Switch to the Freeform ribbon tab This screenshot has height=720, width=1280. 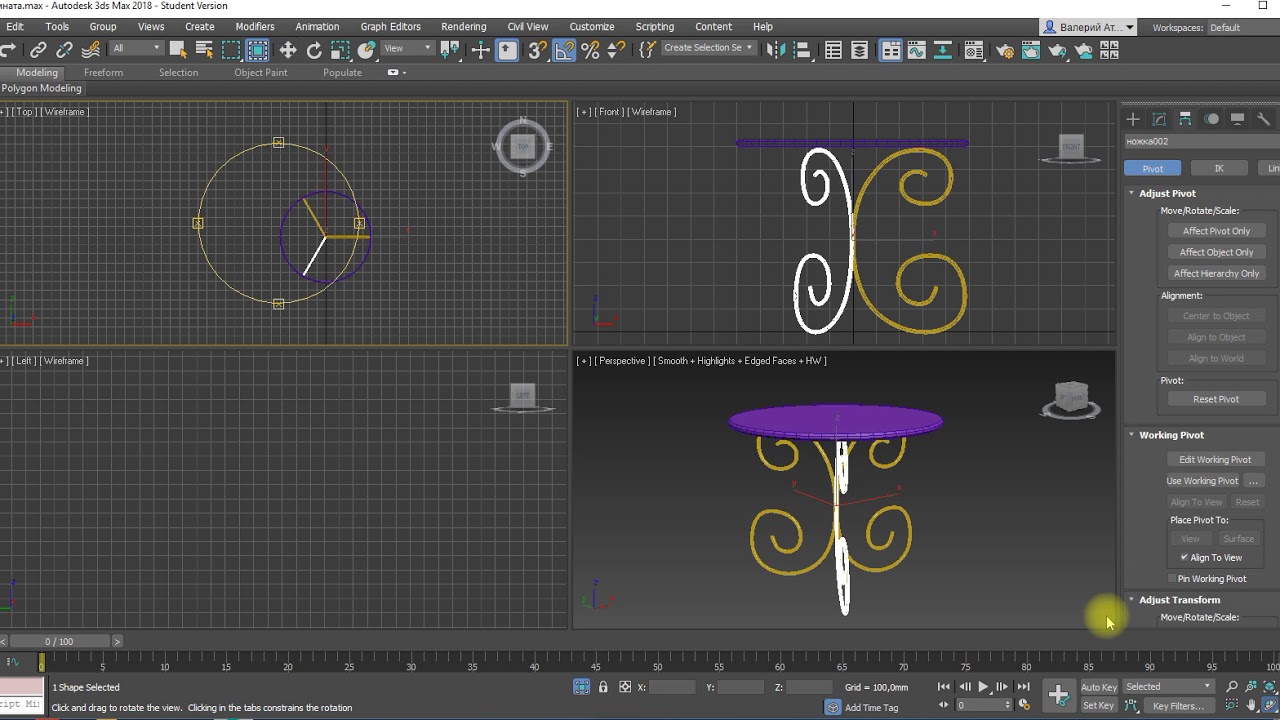[x=104, y=73]
